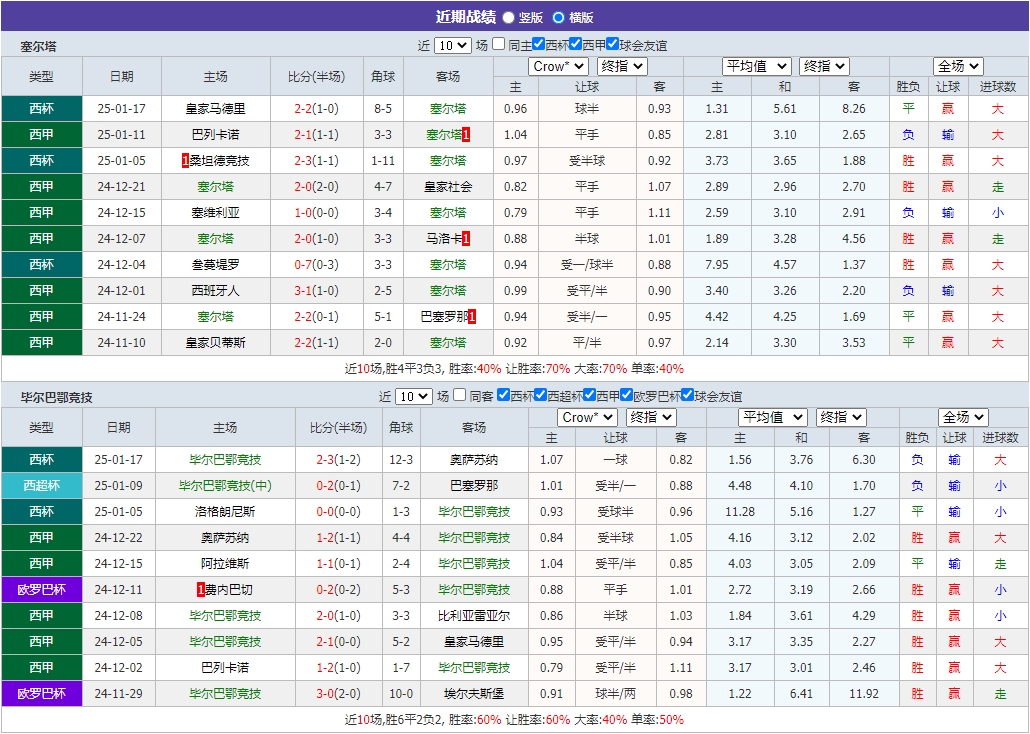
Task: Switch to 竖版 layout
Action: click(509, 16)
